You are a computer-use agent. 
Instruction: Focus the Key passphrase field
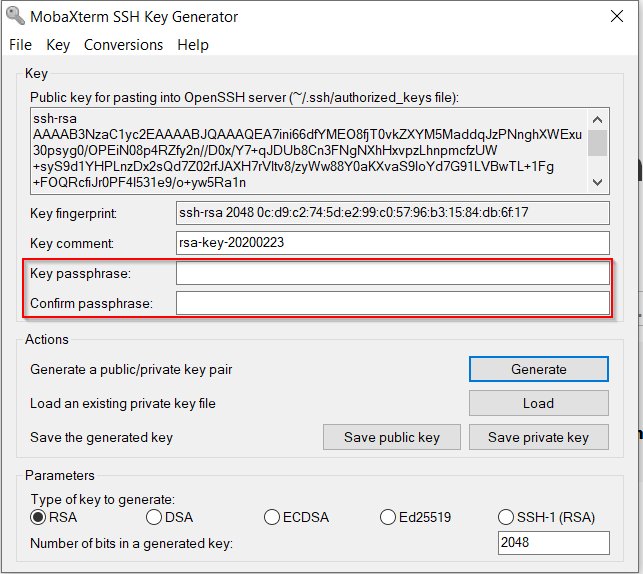(392, 273)
